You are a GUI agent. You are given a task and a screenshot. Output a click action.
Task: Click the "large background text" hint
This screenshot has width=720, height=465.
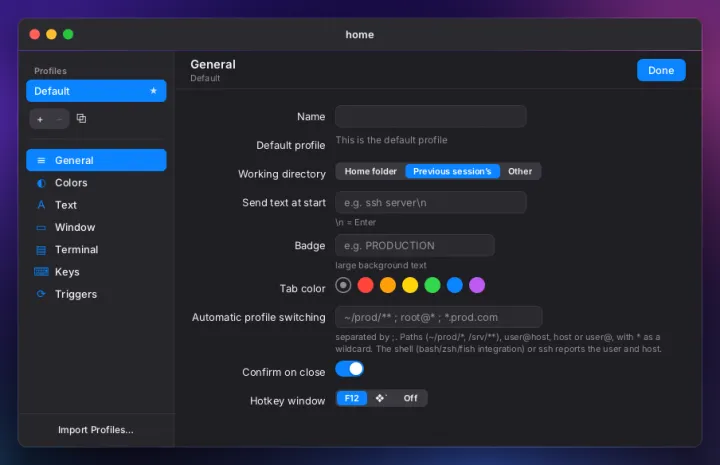381,265
